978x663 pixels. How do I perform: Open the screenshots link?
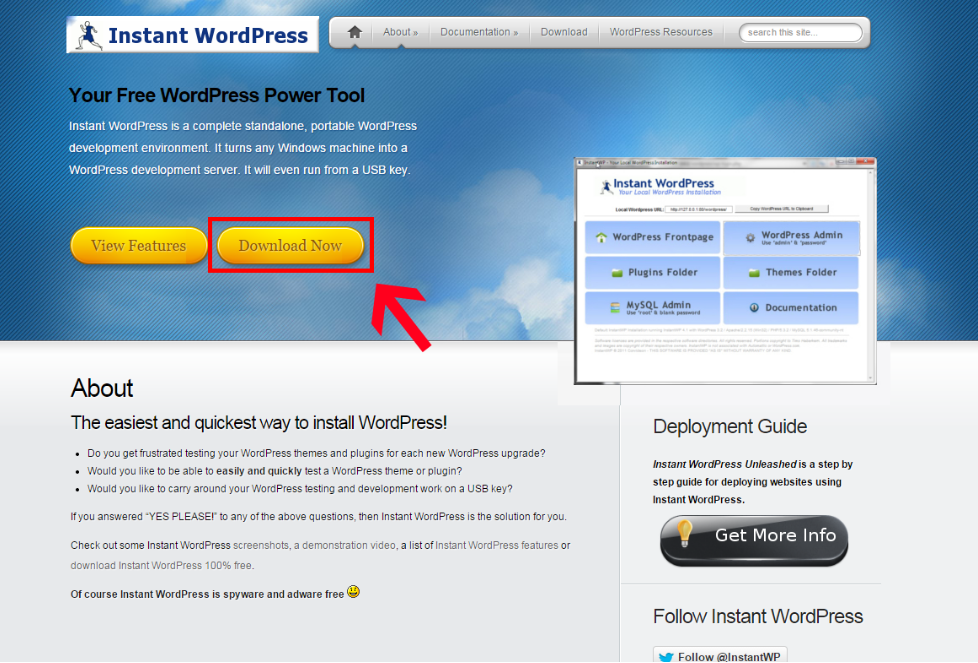(261, 545)
